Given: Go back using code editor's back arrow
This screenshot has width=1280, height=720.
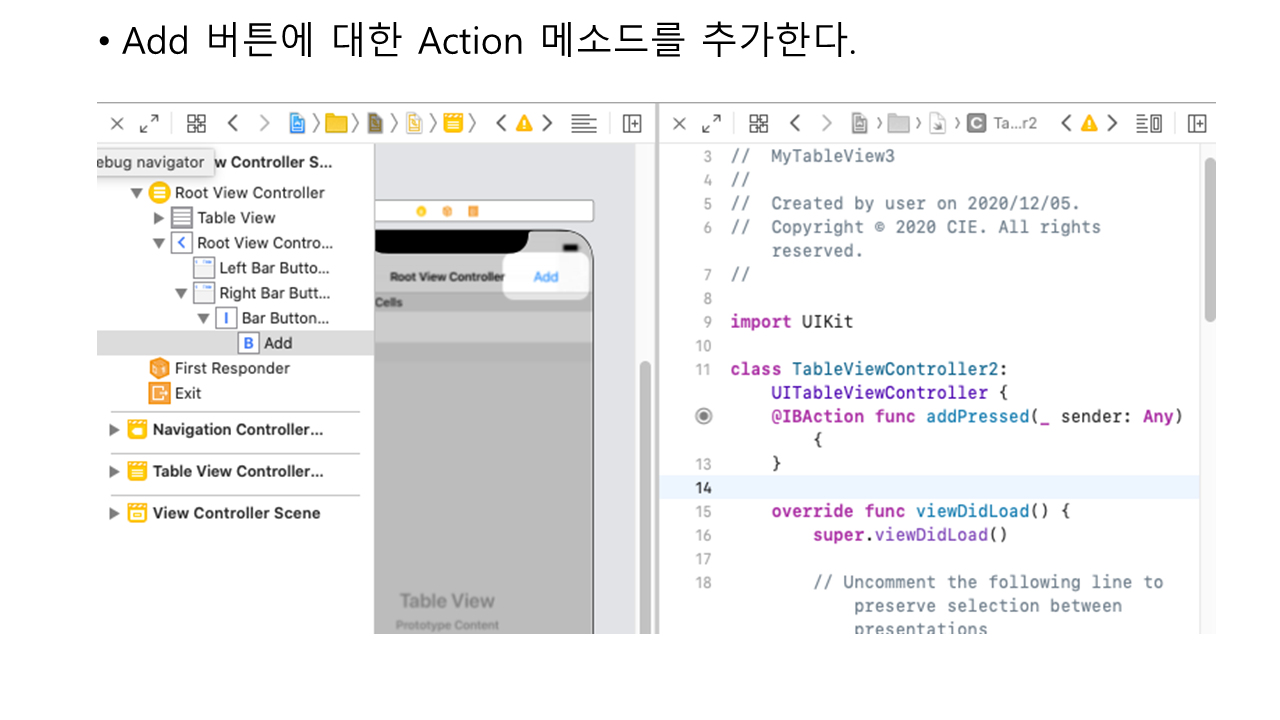Looking at the screenshot, I should tap(795, 123).
